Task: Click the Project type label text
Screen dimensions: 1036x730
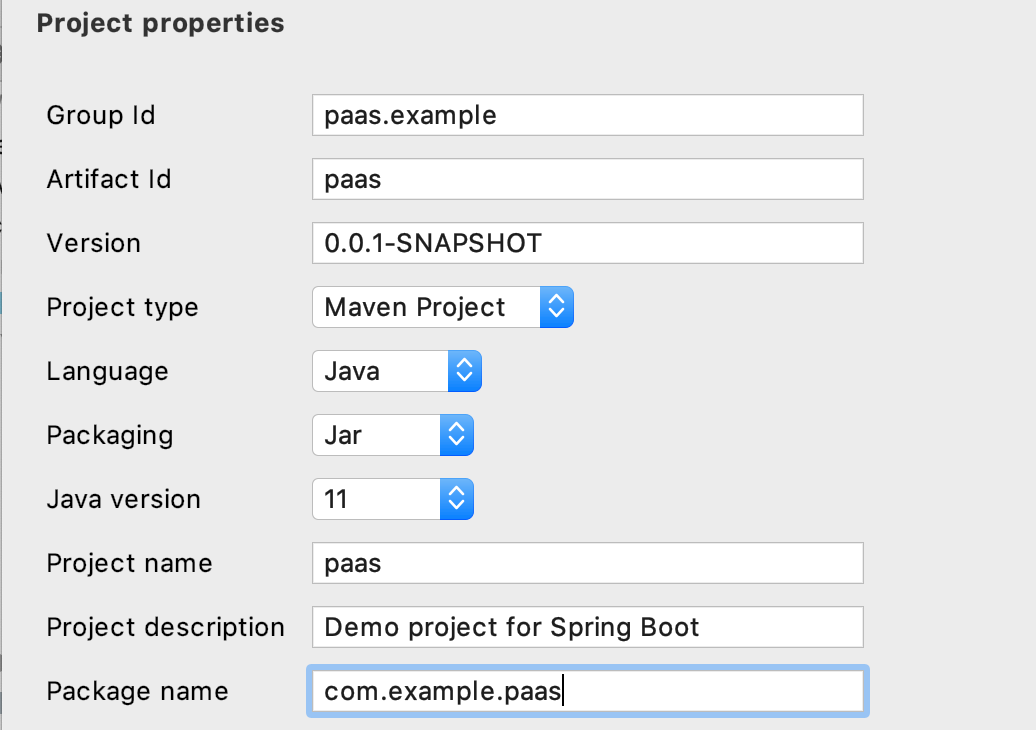Action: [122, 307]
